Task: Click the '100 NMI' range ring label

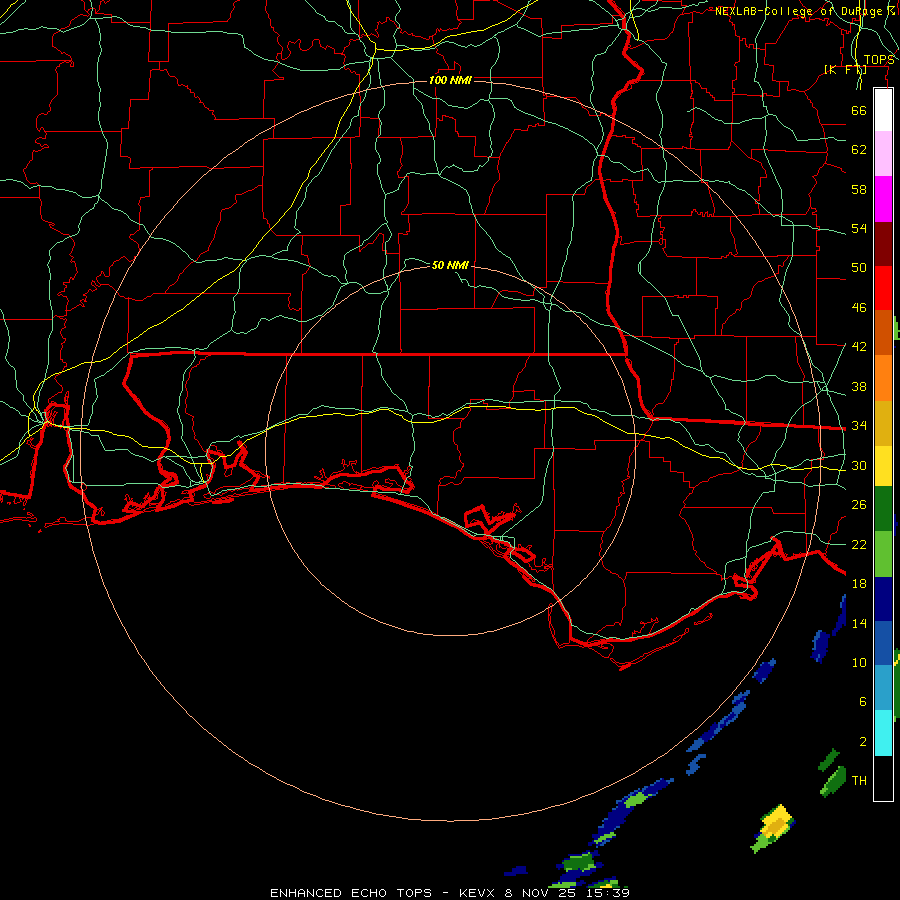Action: point(450,80)
